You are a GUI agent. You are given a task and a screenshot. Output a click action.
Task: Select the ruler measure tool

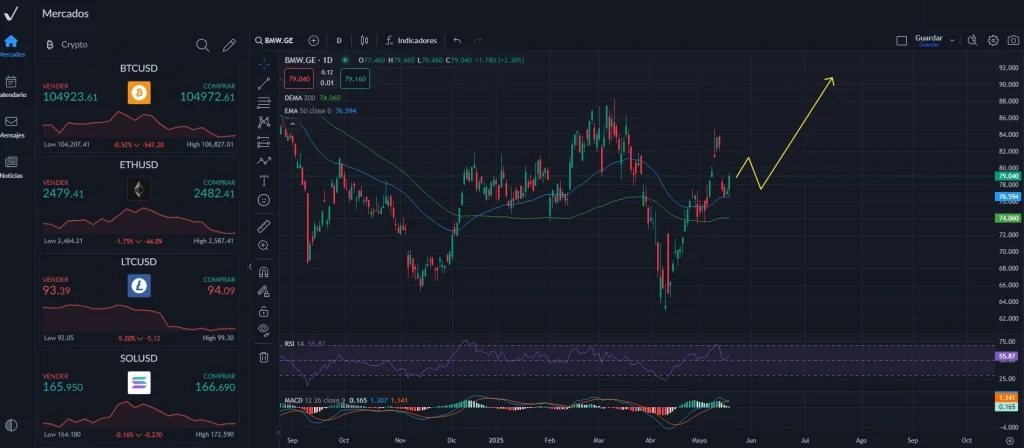coord(264,227)
